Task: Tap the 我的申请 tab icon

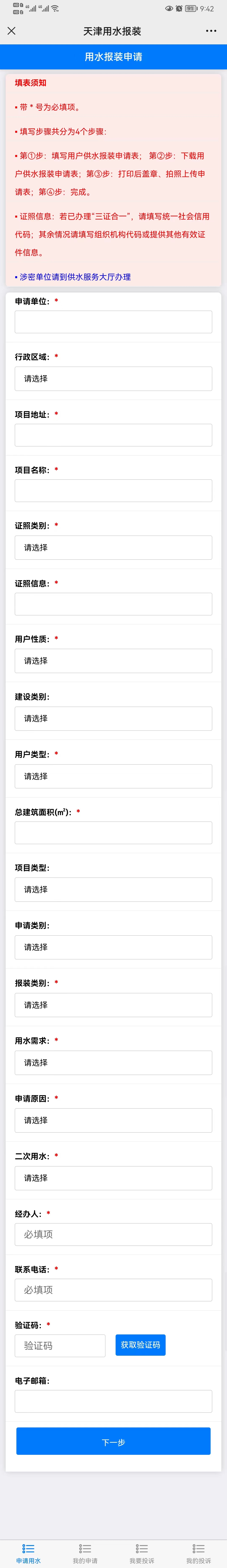Action: pyautogui.click(x=85, y=1548)
